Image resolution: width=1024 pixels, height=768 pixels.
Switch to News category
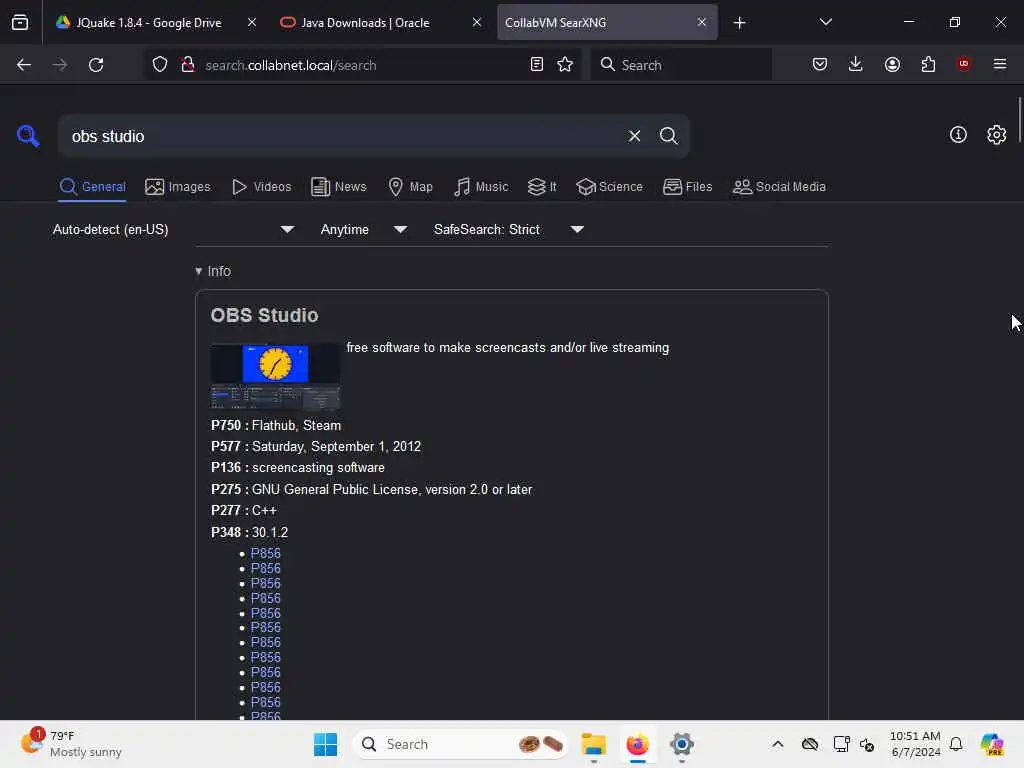[x=339, y=187]
